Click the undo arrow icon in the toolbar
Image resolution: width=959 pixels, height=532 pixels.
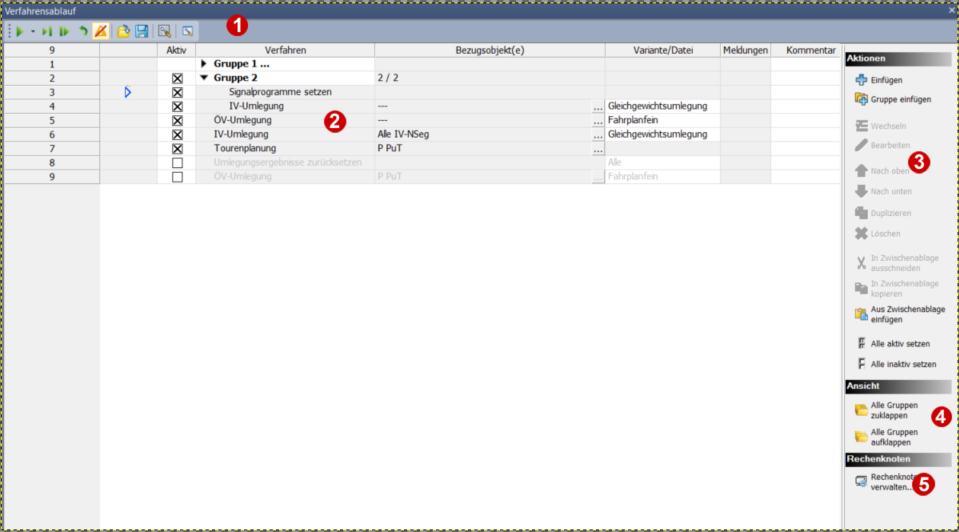pyautogui.click(x=83, y=32)
